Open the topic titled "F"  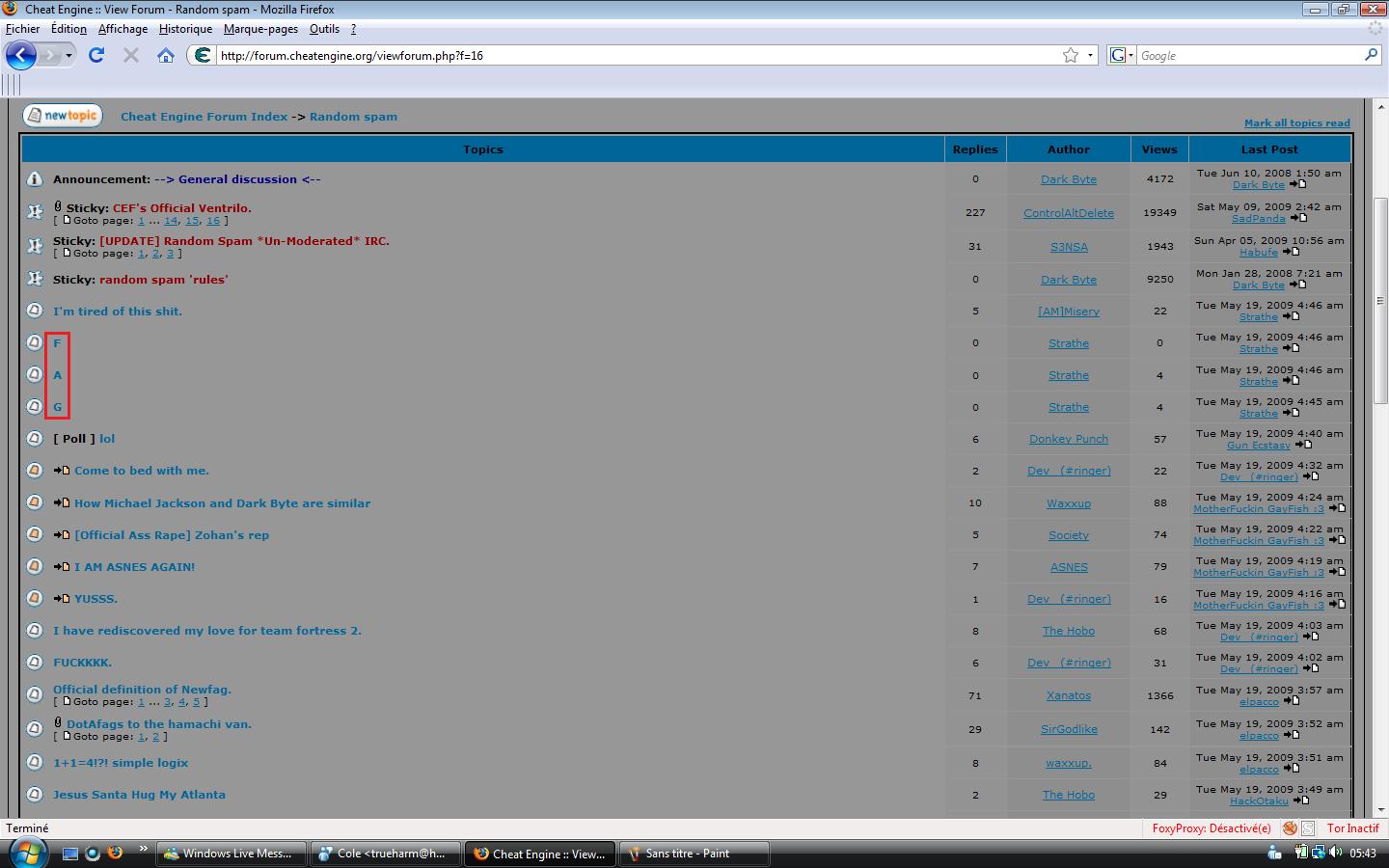click(x=57, y=343)
